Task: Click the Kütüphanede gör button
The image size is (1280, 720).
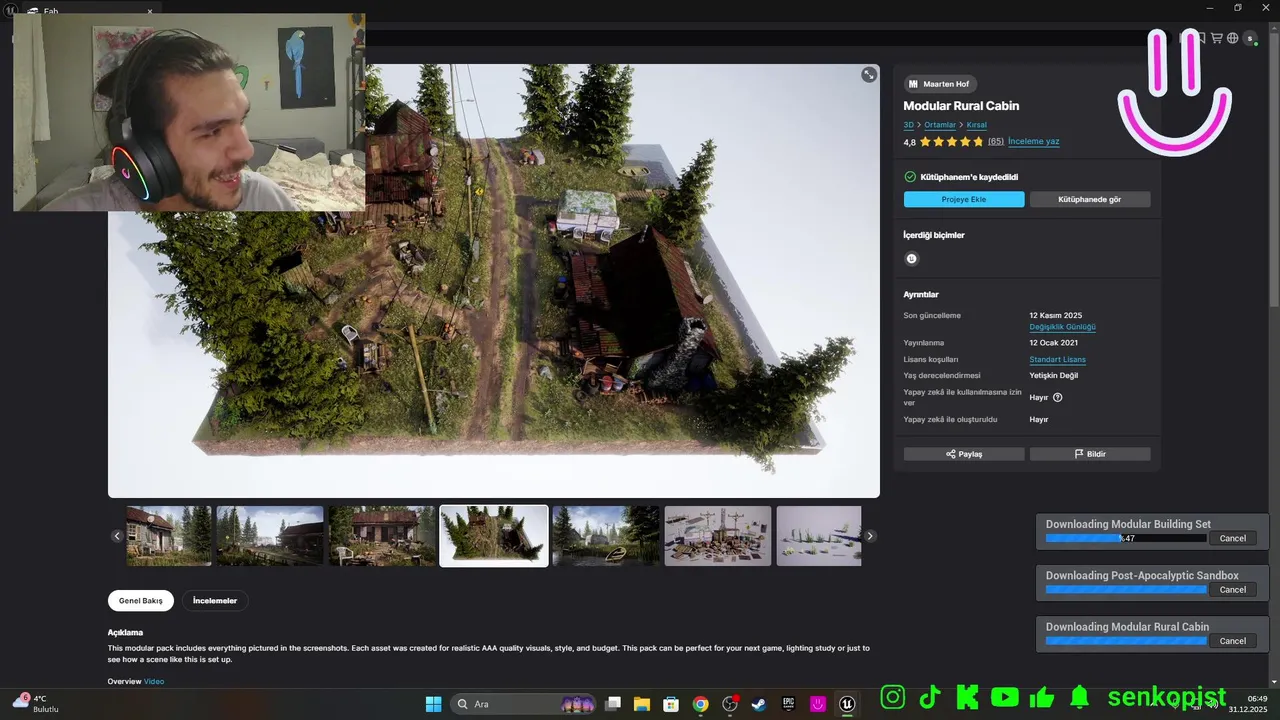Action: 1090,200
